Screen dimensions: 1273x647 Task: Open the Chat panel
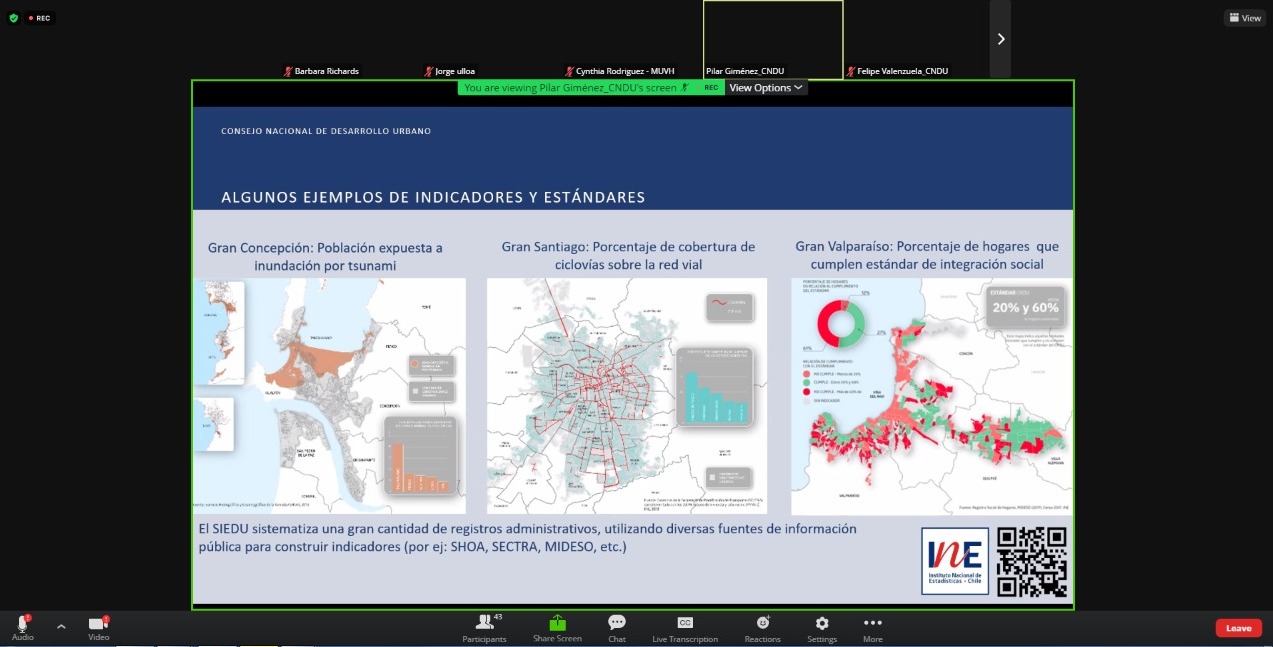[617, 628]
